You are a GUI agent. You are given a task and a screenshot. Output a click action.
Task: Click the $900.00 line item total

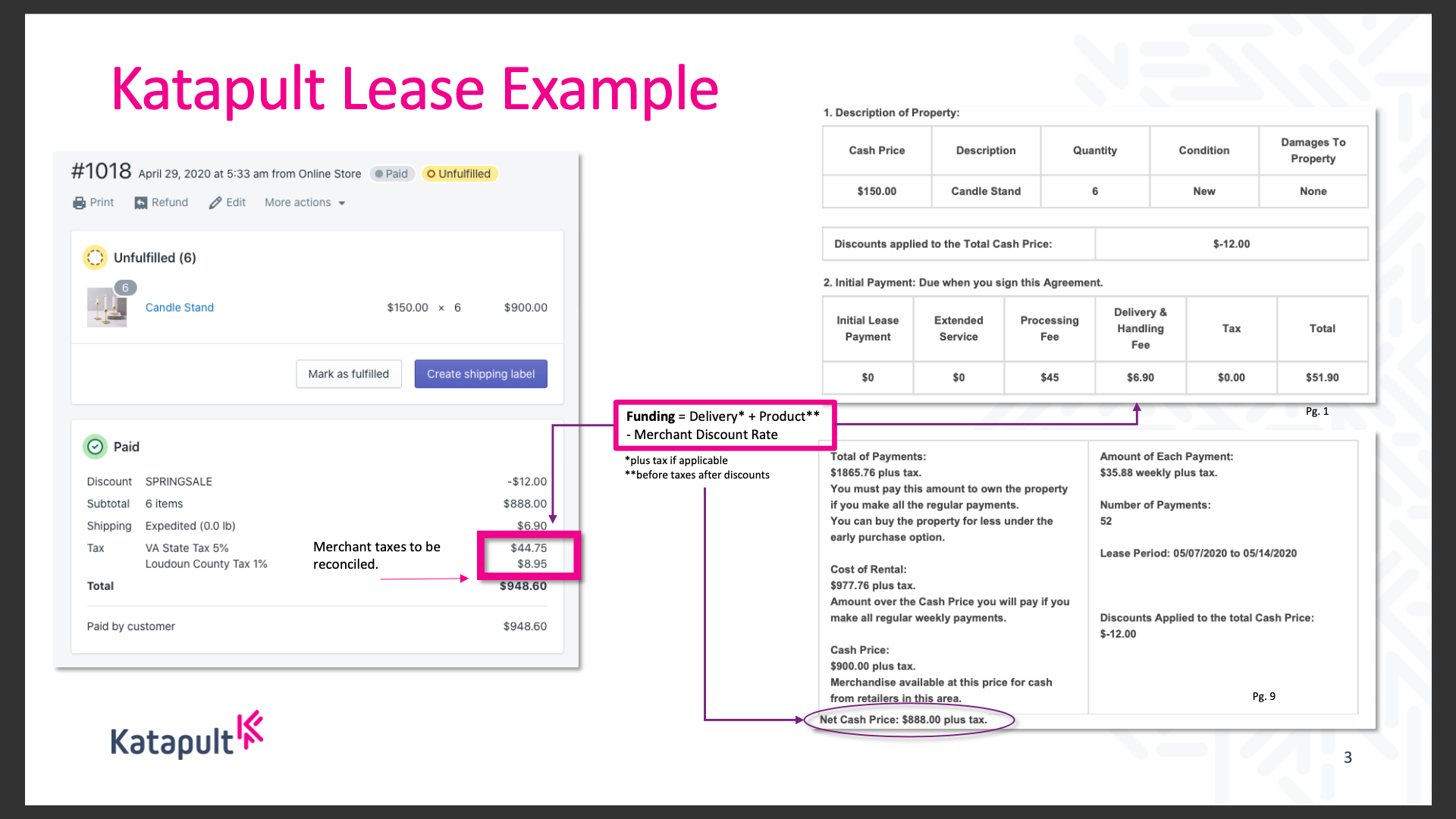526,307
